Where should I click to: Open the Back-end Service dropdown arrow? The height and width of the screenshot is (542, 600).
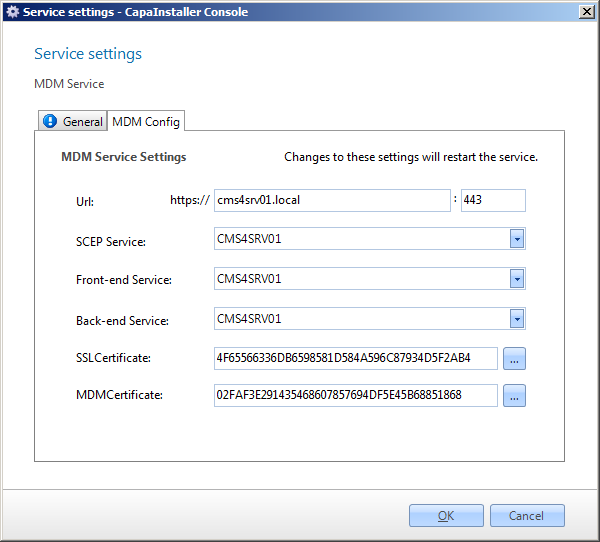pyautogui.click(x=517, y=319)
